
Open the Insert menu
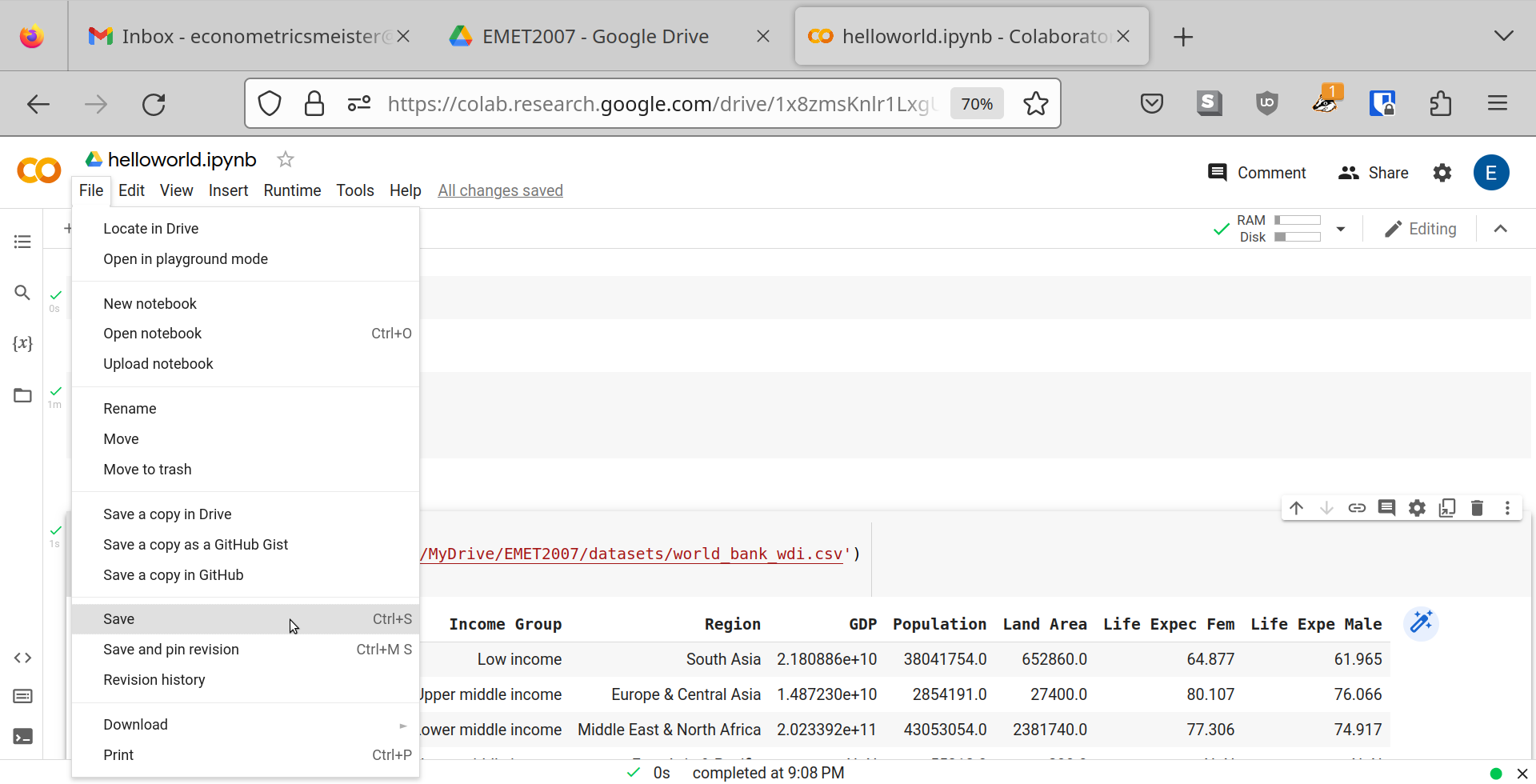tap(228, 190)
